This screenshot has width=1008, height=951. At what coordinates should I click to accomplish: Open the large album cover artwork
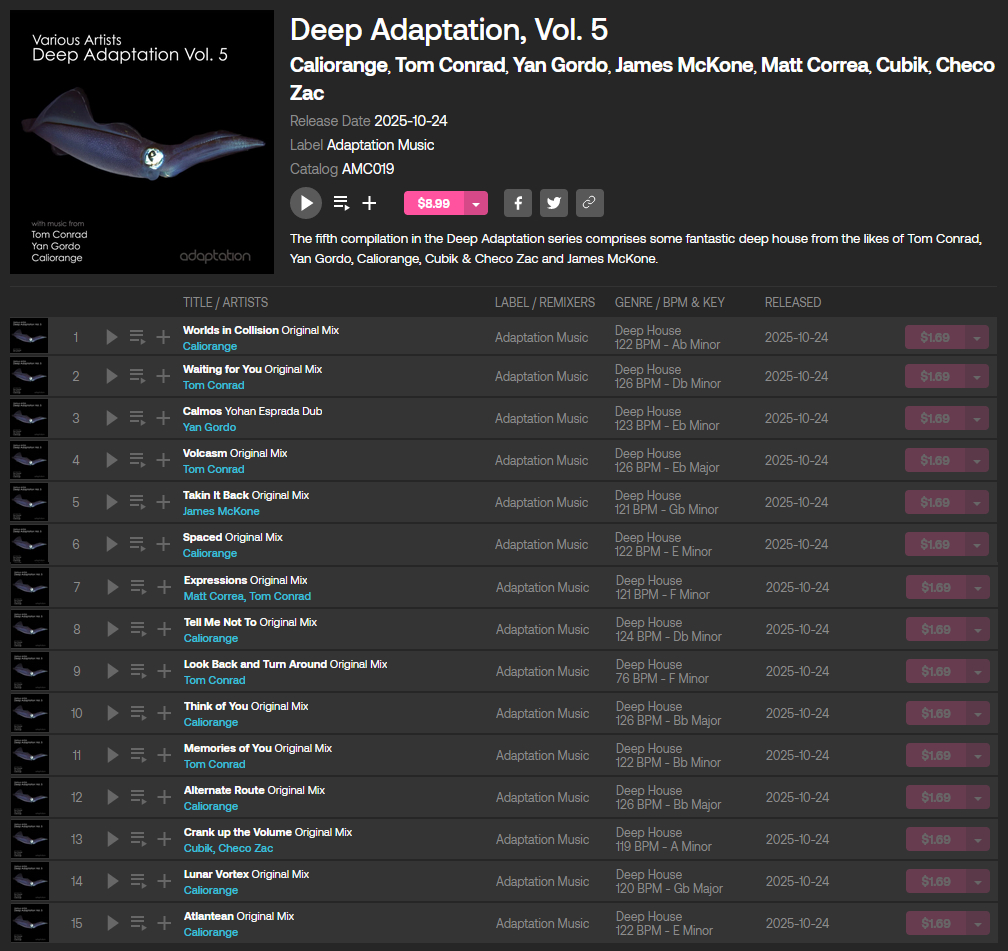click(142, 142)
